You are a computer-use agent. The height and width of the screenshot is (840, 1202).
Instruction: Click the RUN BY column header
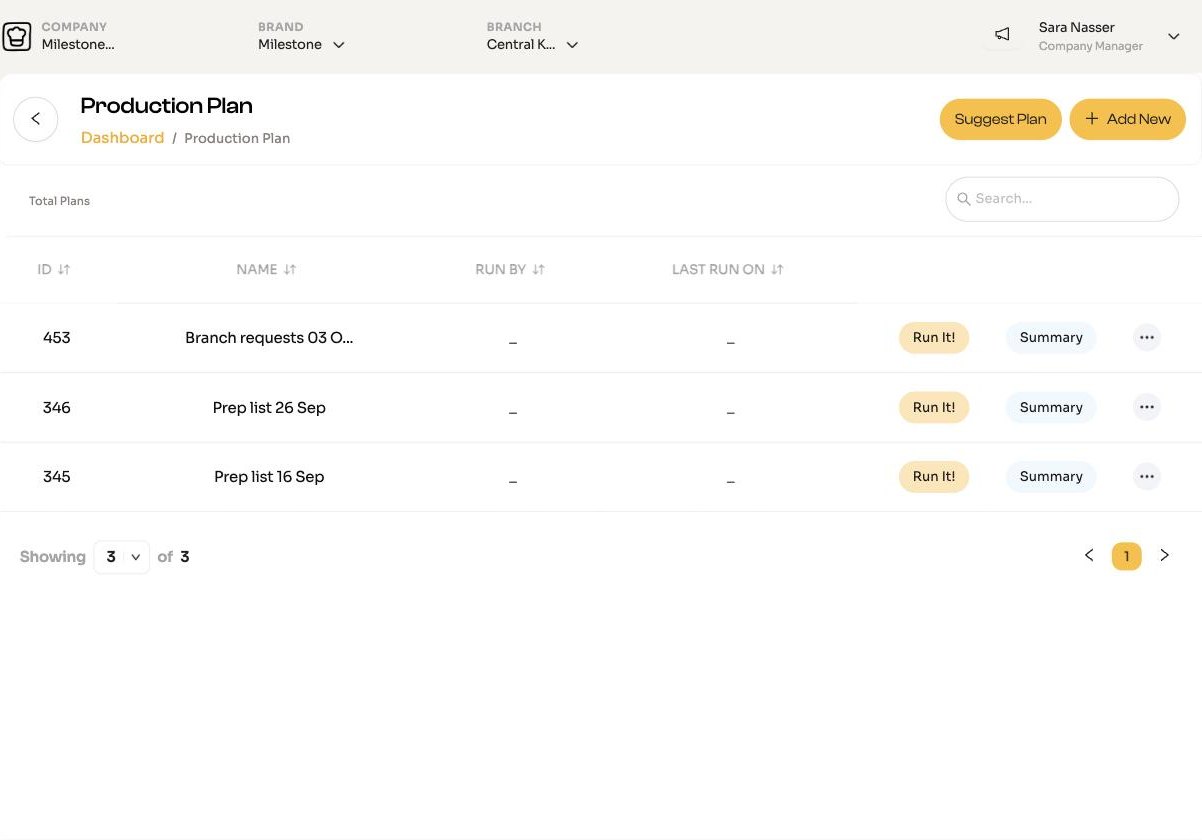[500, 270]
